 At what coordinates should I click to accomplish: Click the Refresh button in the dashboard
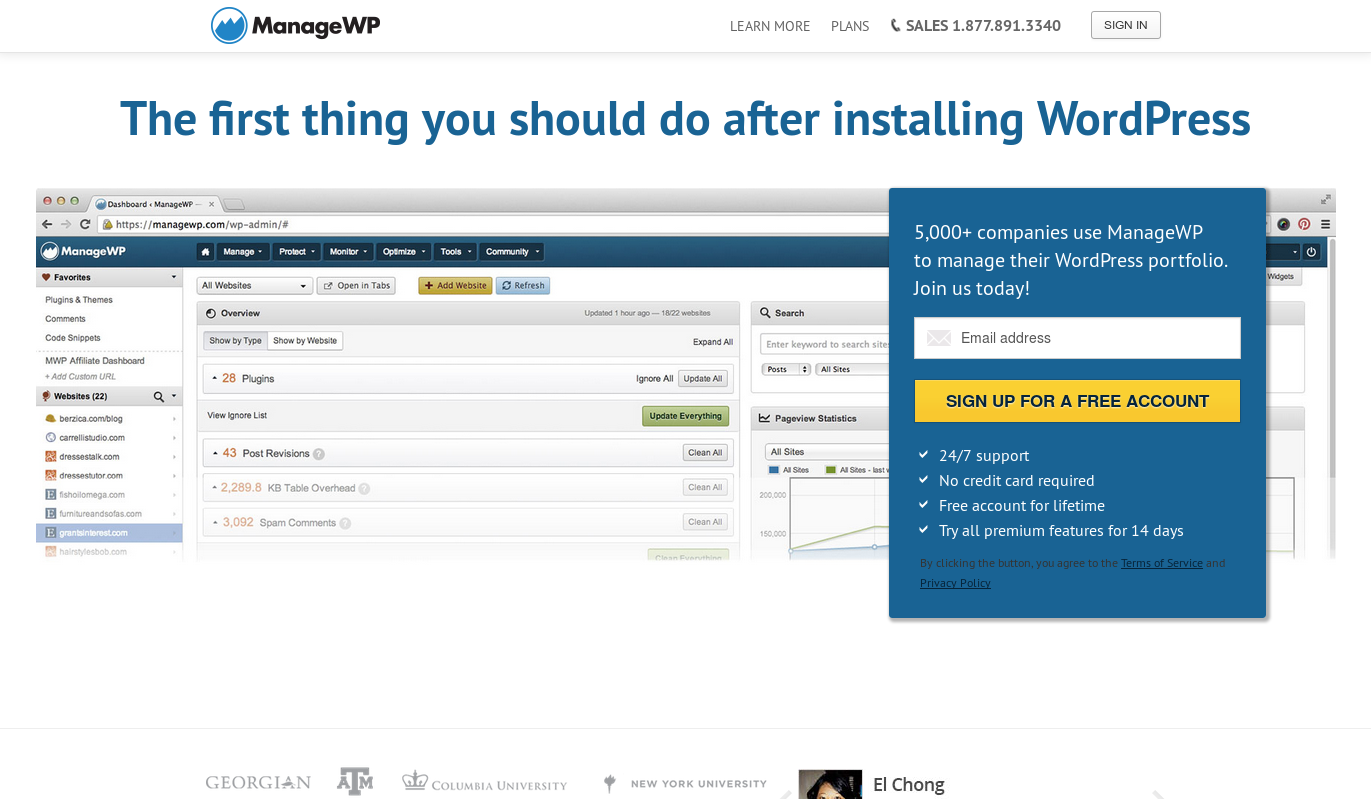coord(523,286)
